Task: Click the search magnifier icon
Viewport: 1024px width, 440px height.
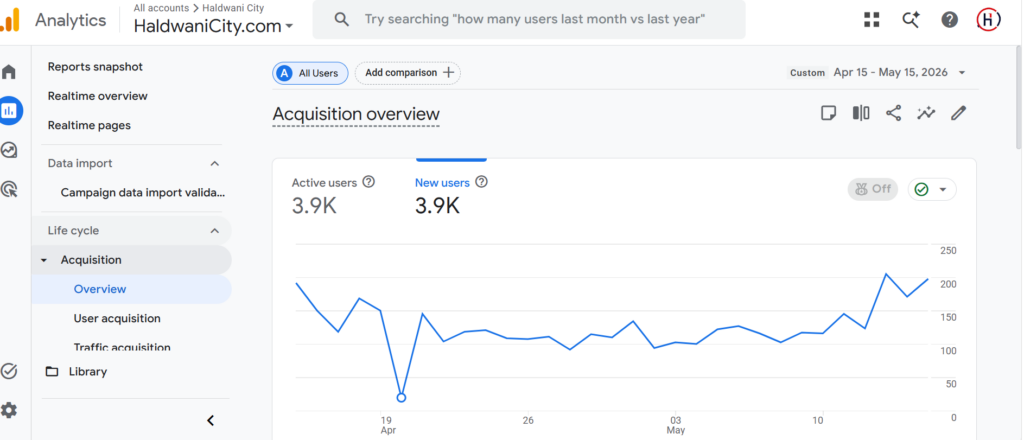Action: pos(341,19)
